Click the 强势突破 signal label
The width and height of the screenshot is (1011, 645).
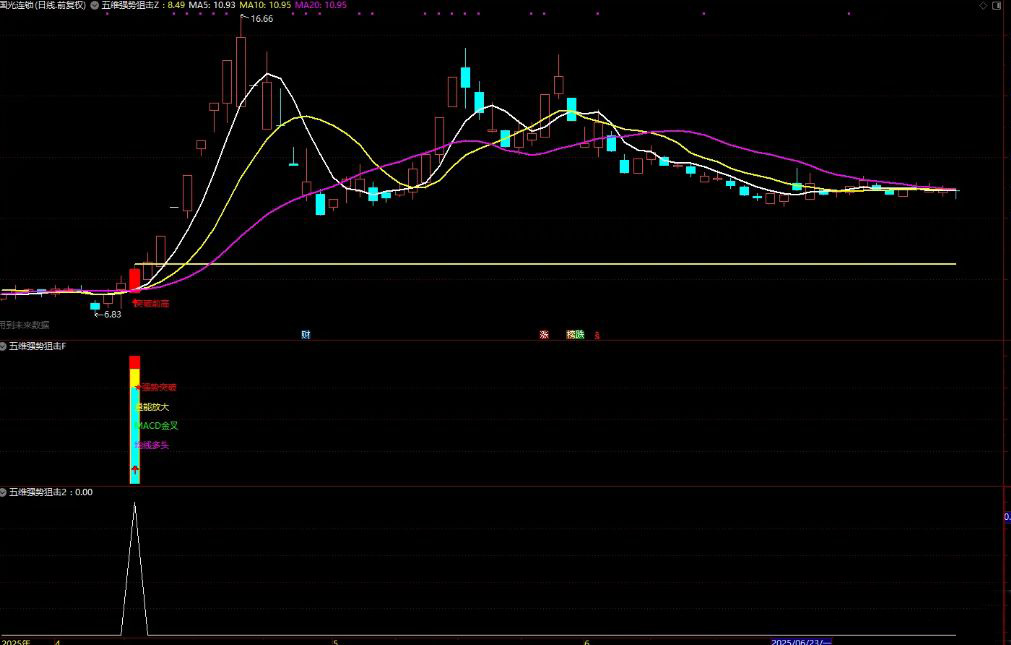(x=158, y=387)
